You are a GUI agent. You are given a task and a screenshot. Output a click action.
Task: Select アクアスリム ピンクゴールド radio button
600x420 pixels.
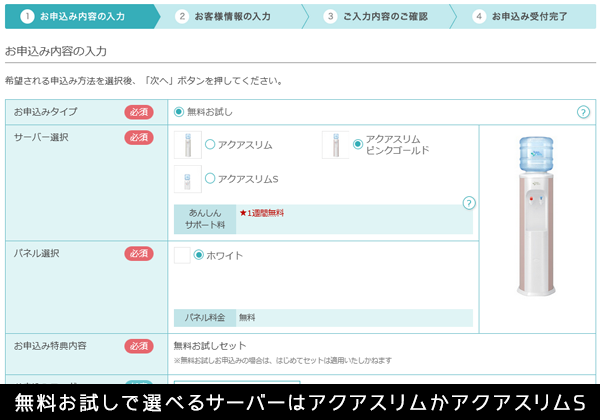(x=358, y=144)
